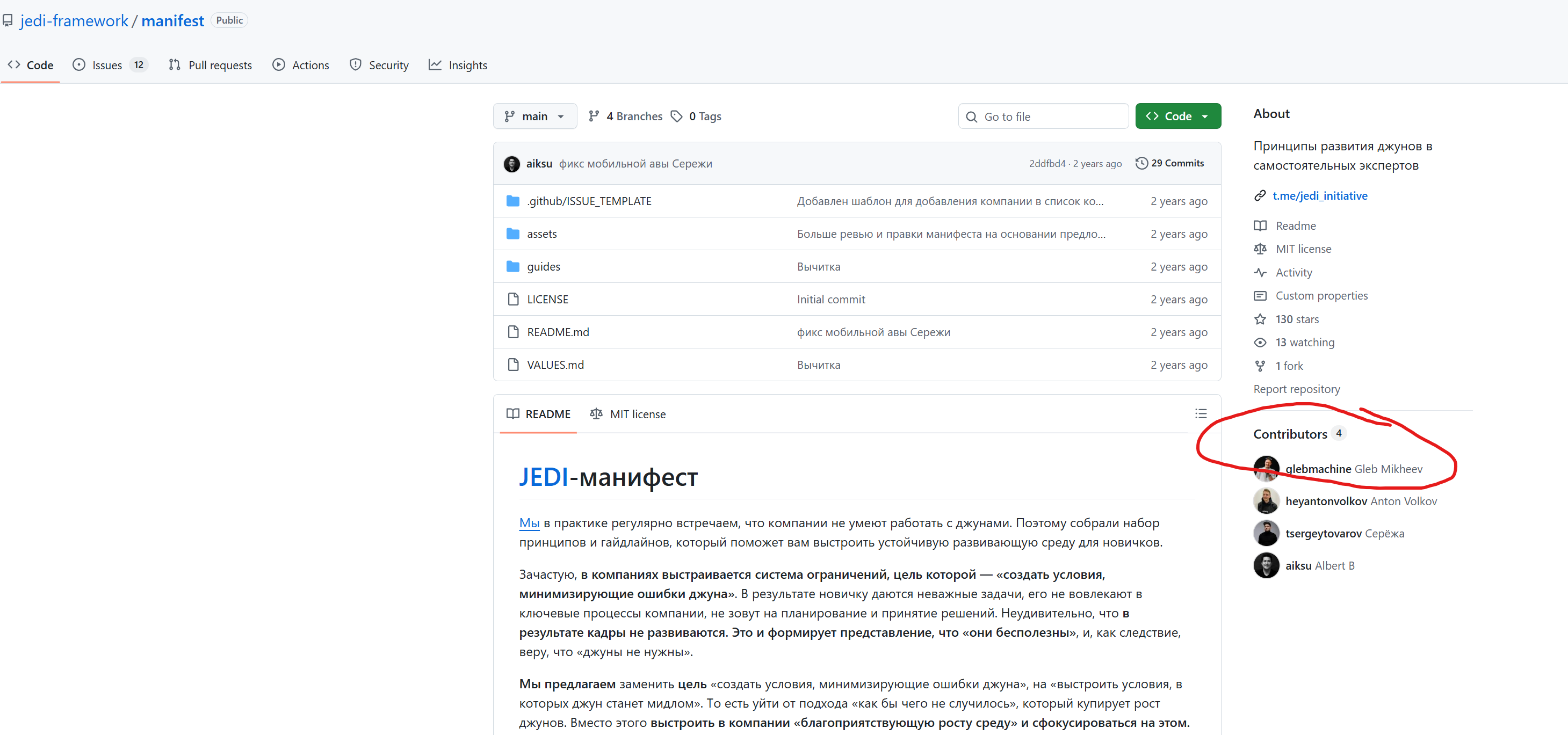
Task: View the 29 Commits history
Action: point(1169,163)
